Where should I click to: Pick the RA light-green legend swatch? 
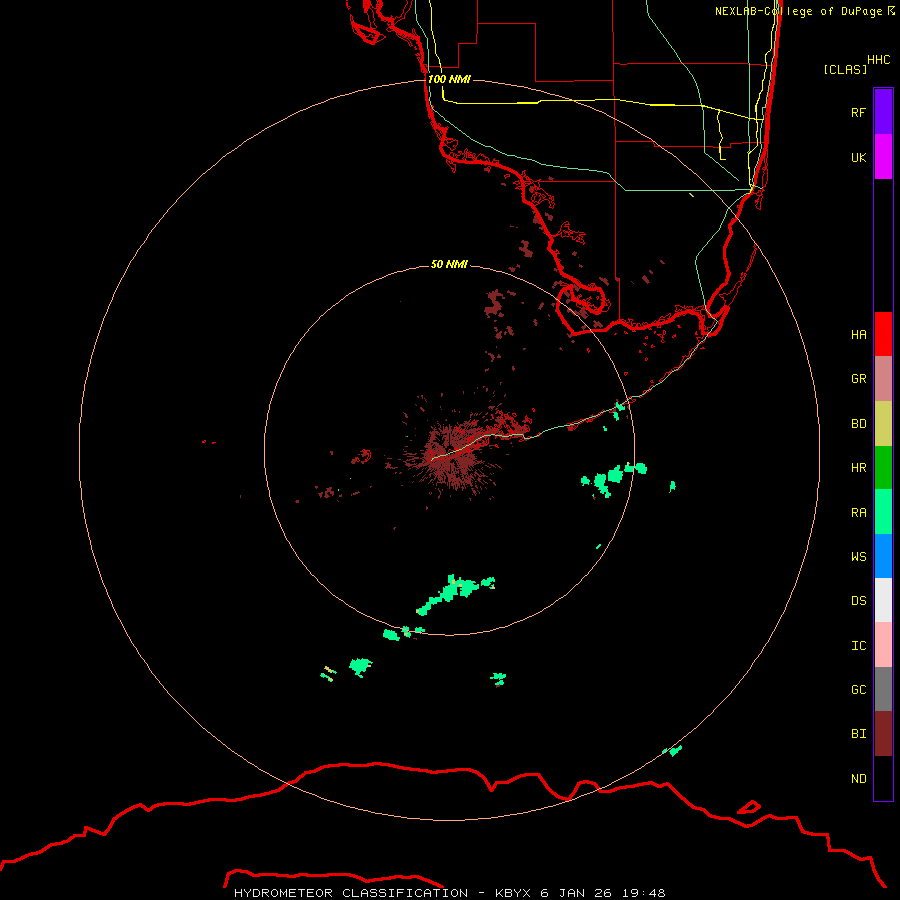pos(883,512)
